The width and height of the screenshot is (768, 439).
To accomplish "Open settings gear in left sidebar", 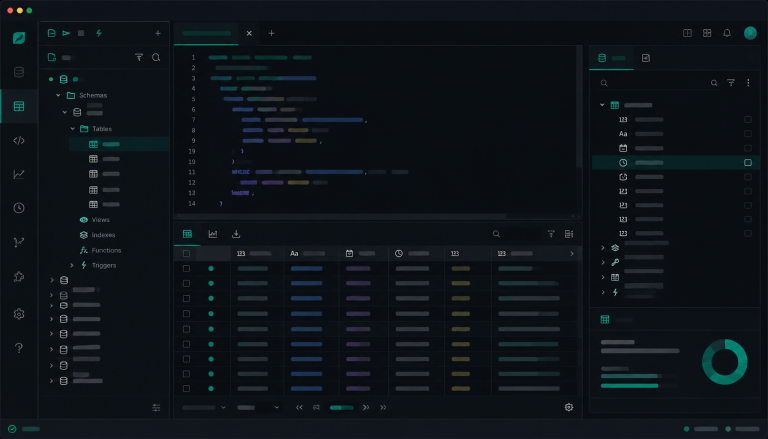I will tap(19, 314).
